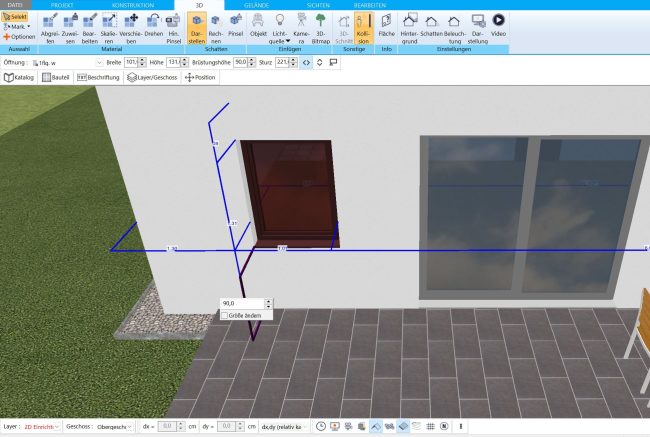Click the clock icon in status bar
Image resolution: width=650 pixels, height=437 pixels.
[320, 426]
